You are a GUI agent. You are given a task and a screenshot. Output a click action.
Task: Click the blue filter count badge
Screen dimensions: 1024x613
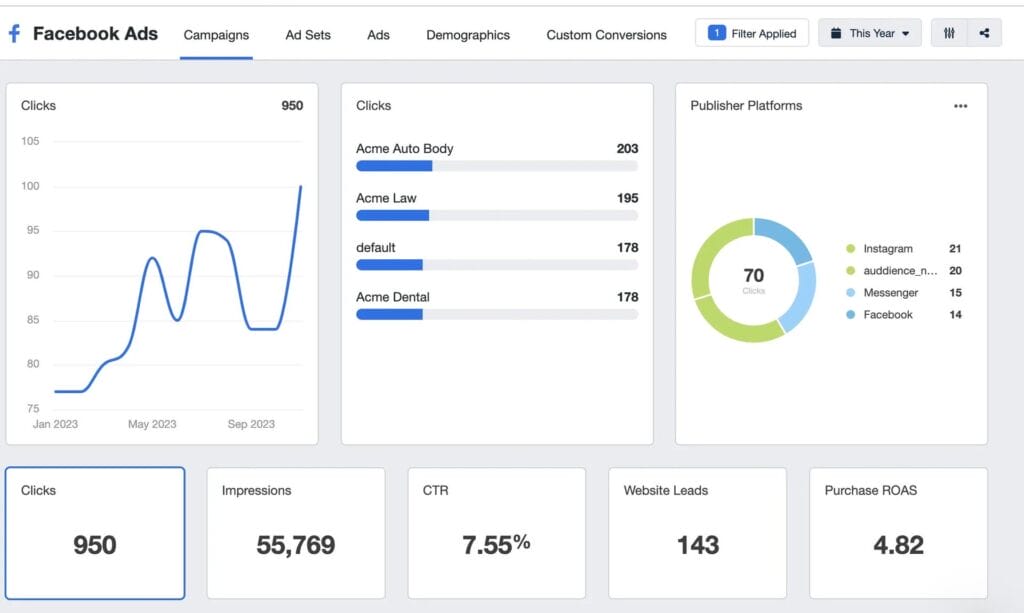(x=716, y=33)
